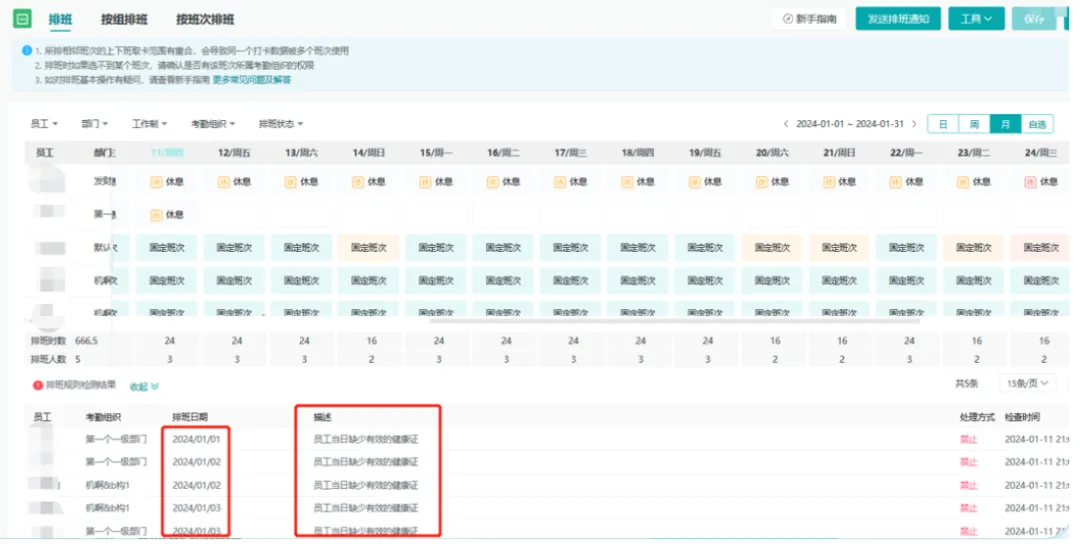Open the 15条/页 page size dropdown
The width and height of the screenshot is (1080, 549).
(1027, 384)
